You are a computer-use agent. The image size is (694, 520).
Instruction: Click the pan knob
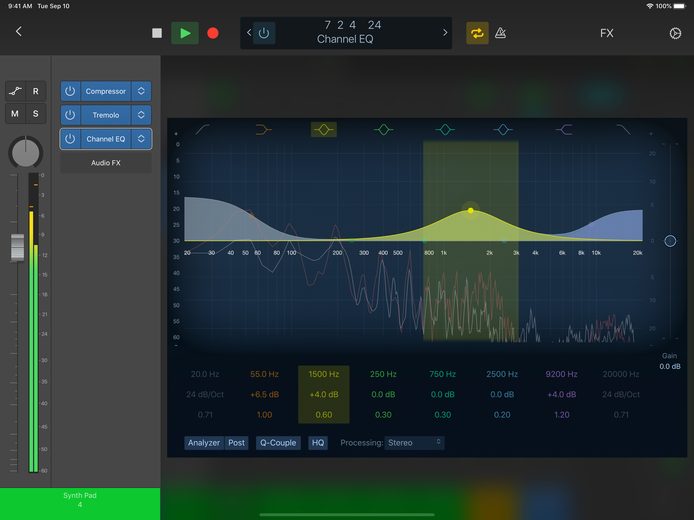[26, 152]
